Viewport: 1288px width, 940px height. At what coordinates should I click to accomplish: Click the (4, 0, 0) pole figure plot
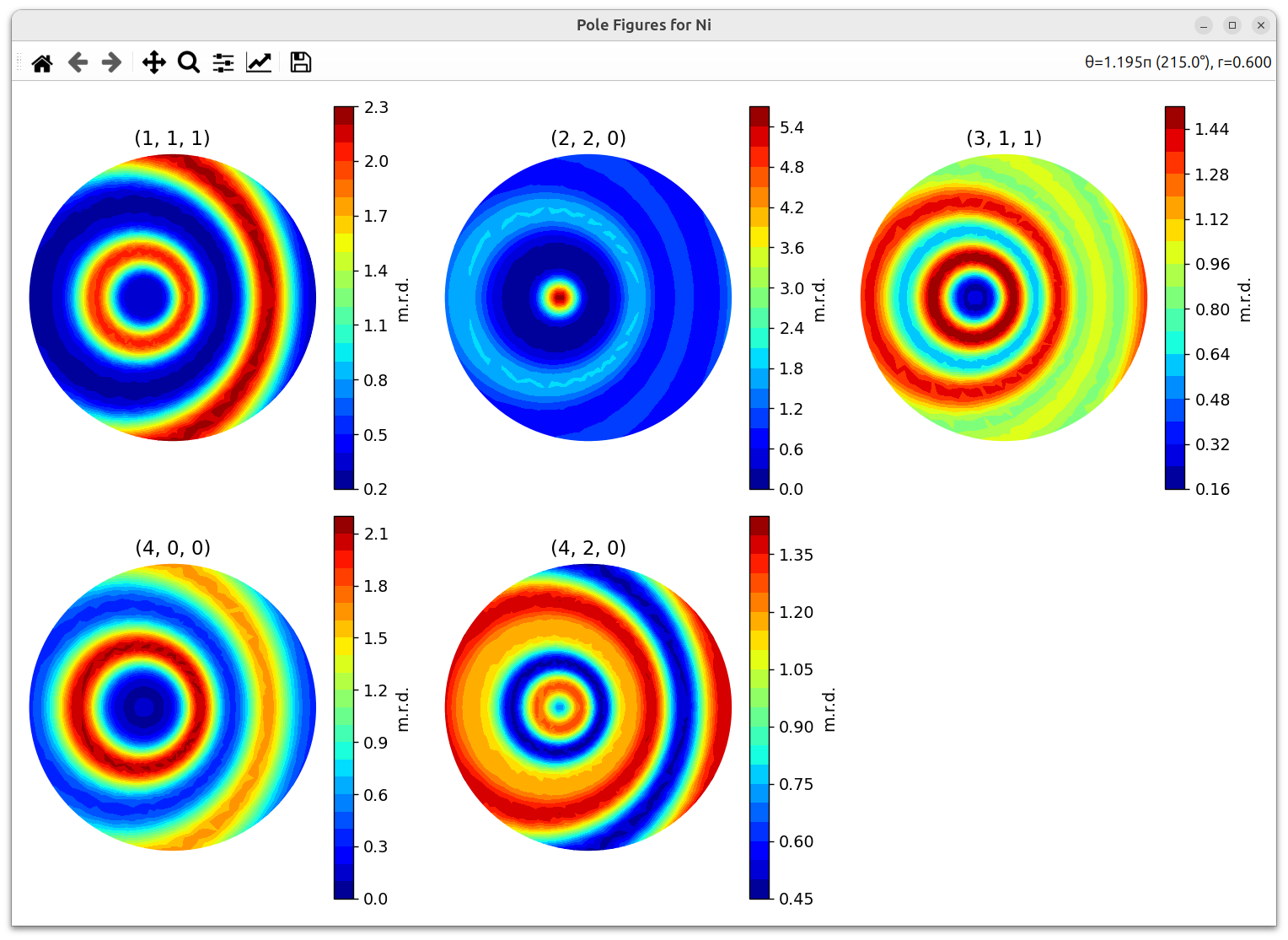173,707
